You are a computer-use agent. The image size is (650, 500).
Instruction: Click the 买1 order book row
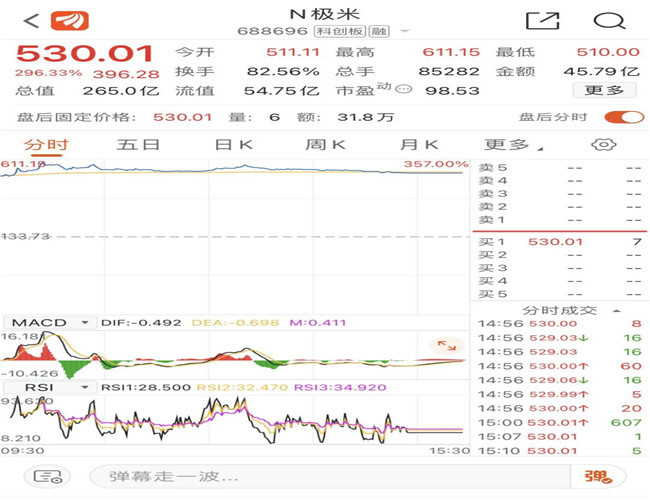click(560, 242)
